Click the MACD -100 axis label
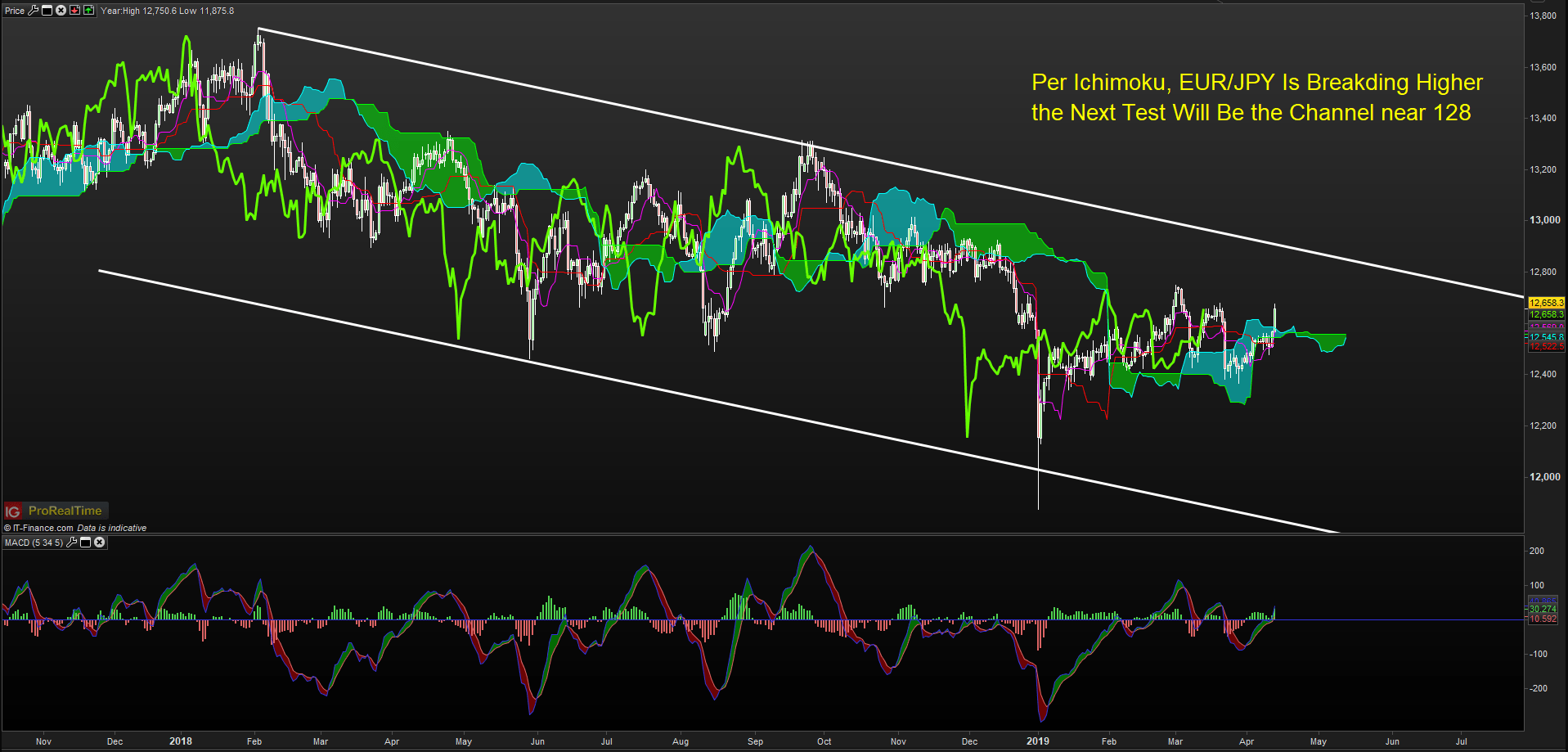The image size is (1568, 752). (x=1538, y=654)
